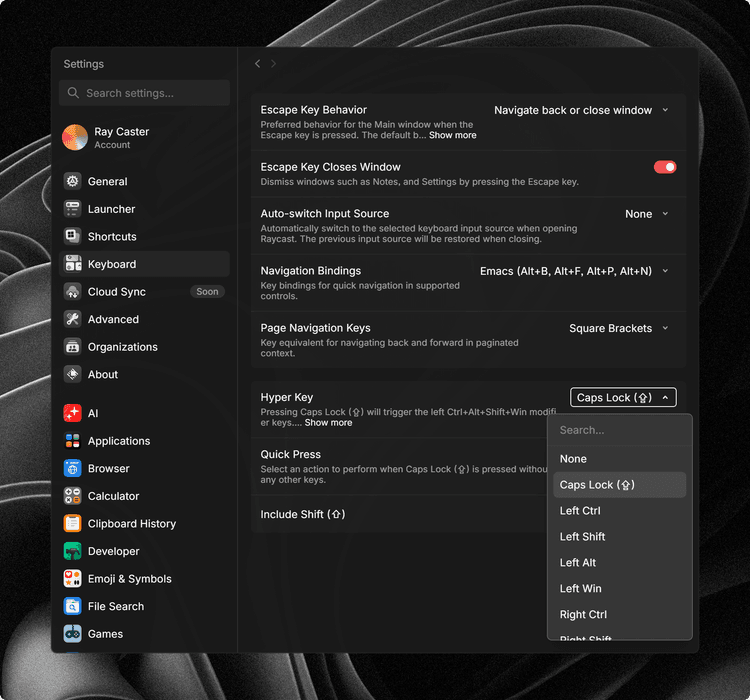Click the General gear icon in sidebar
Viewport: 750px width, 700px height.
tap(73, 181)
